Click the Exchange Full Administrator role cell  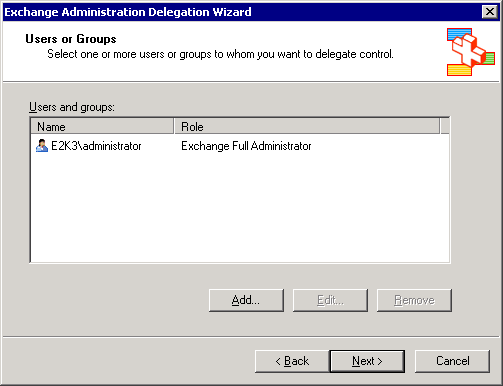click(246, 146)
